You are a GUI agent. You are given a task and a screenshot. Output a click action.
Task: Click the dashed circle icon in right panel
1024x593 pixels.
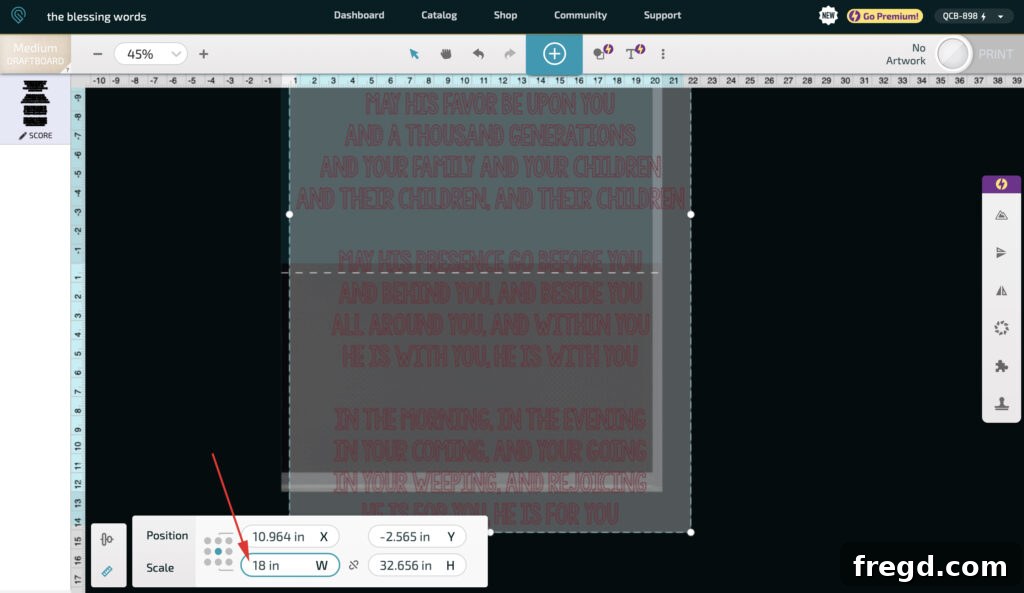(1001, 328)
